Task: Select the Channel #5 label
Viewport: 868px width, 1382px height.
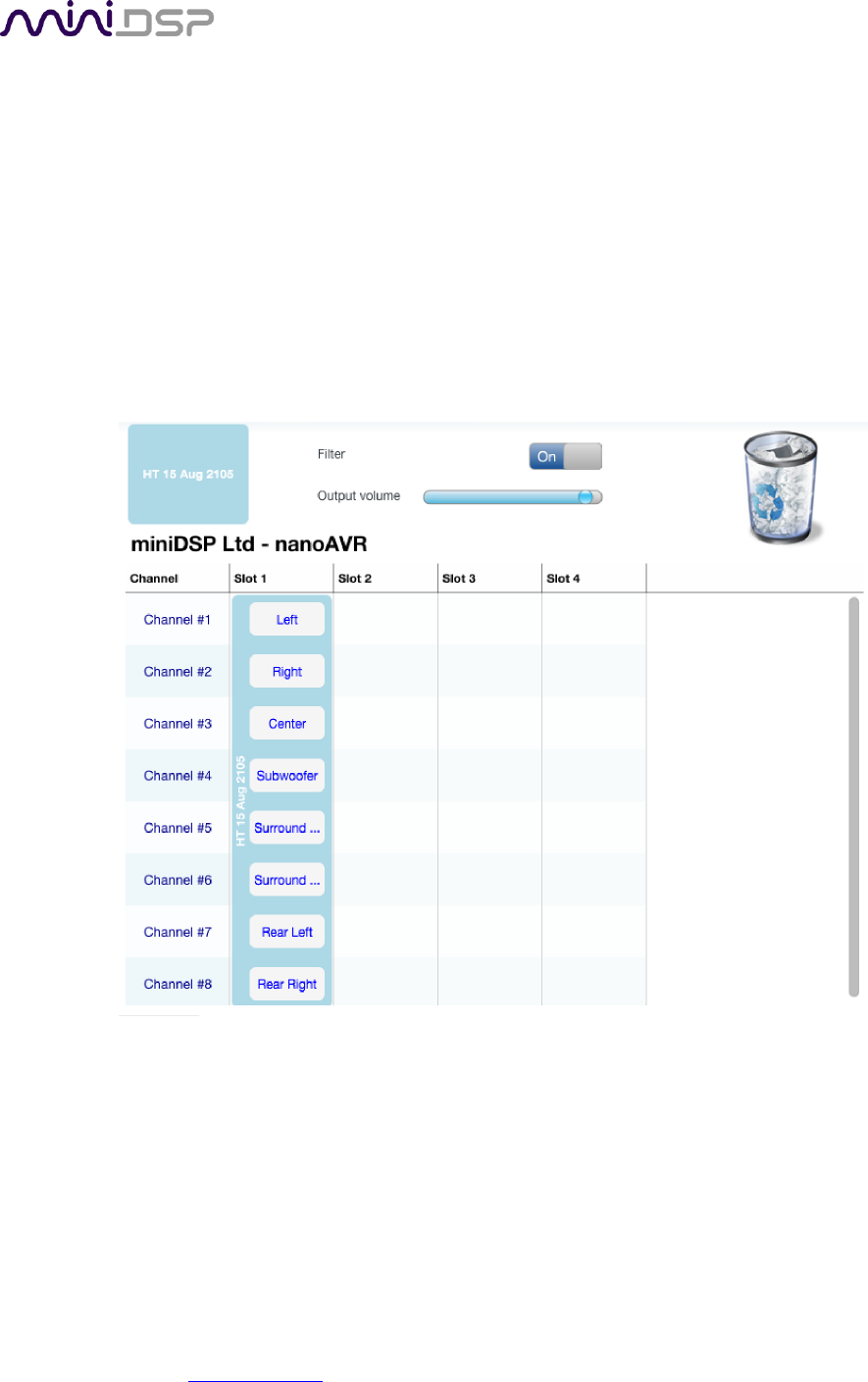Action: tap(178, 828)
